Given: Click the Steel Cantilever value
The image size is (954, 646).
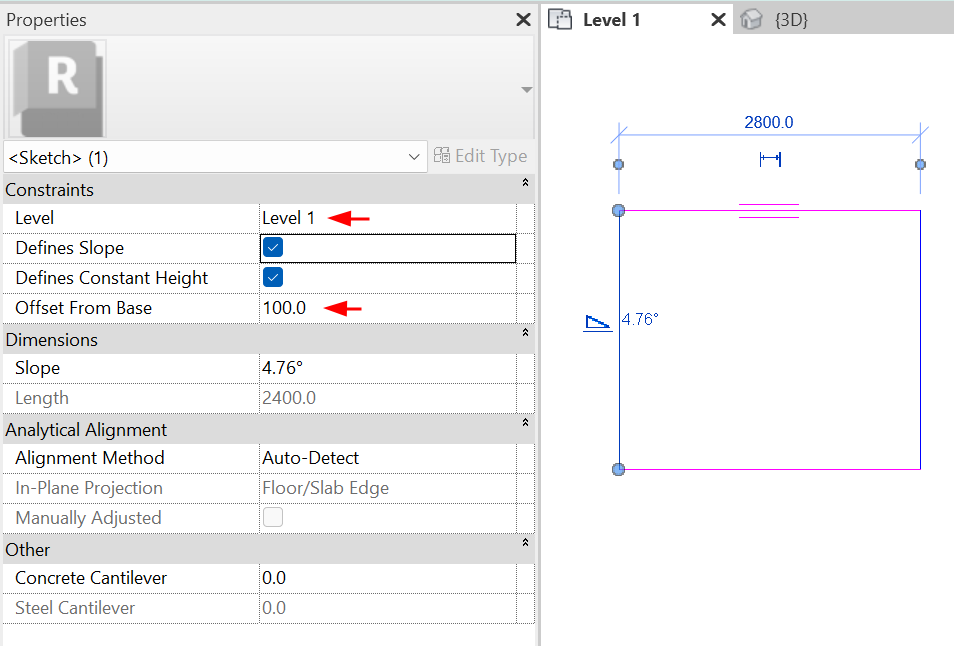Looking at the screenshot, I should (388, 608).
